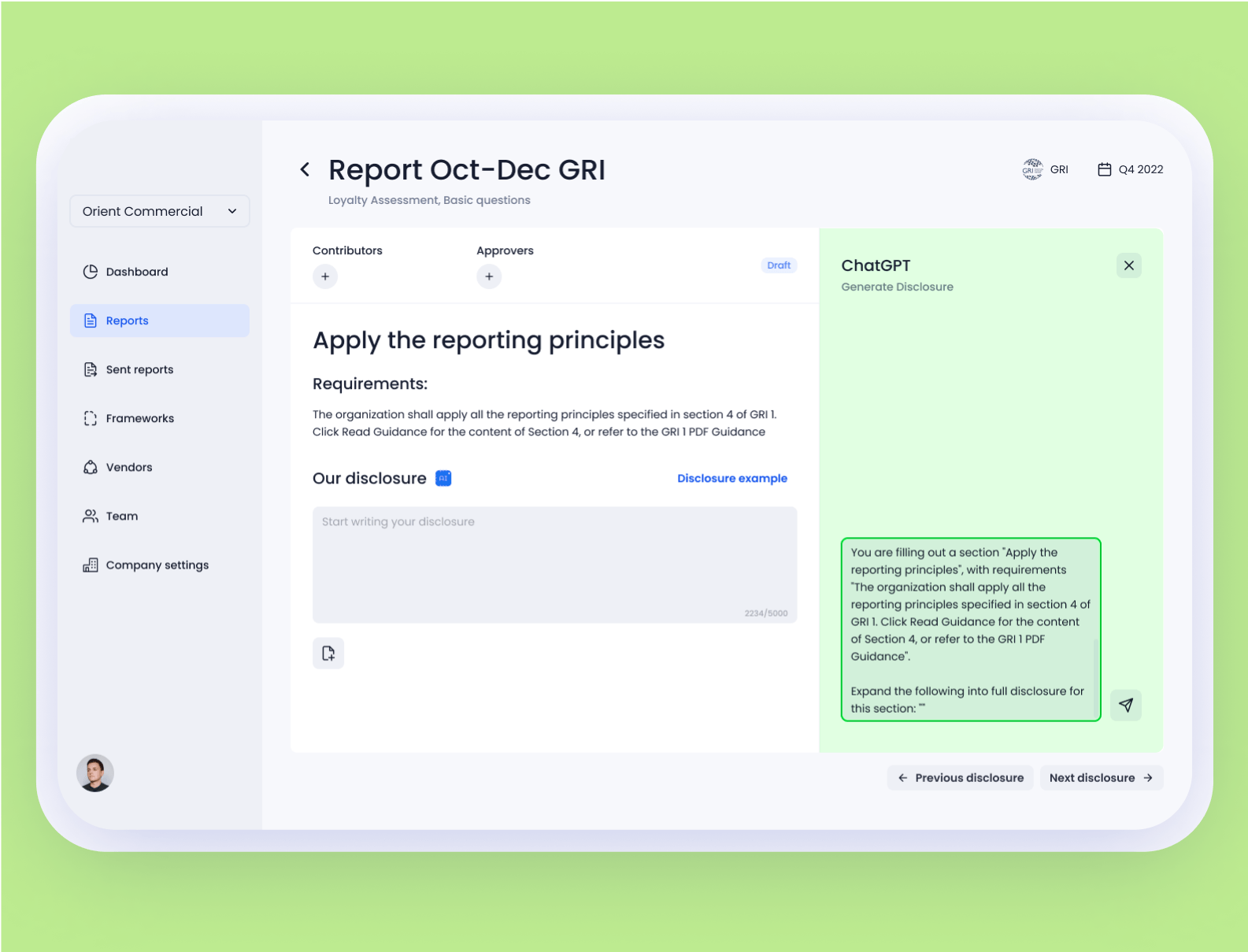Click the GRI framework logo

coord(1032,169)
